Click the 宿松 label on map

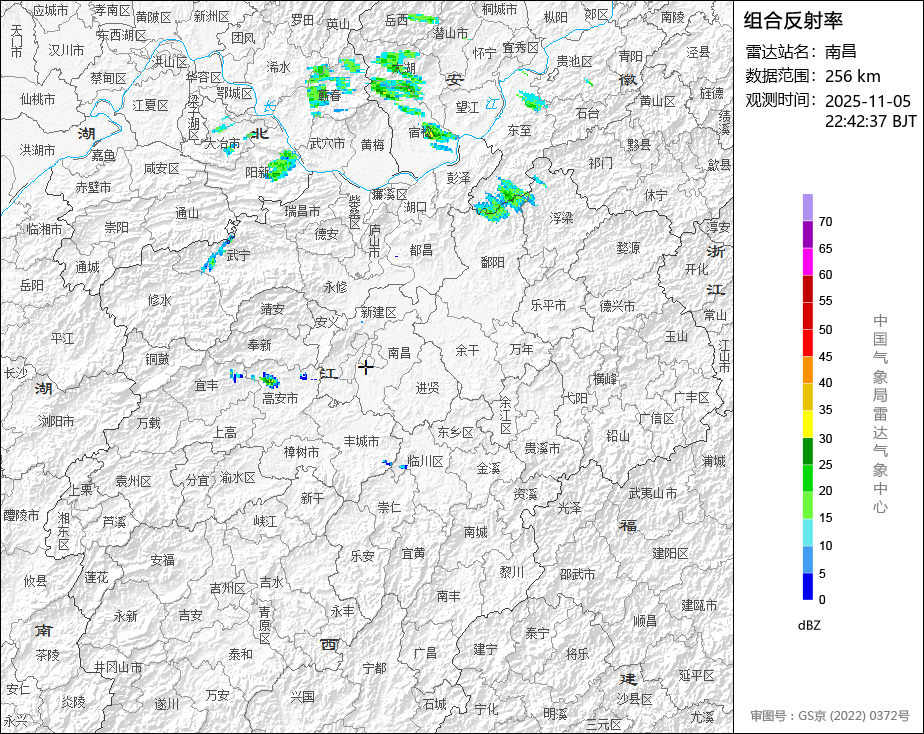point(421,133)
